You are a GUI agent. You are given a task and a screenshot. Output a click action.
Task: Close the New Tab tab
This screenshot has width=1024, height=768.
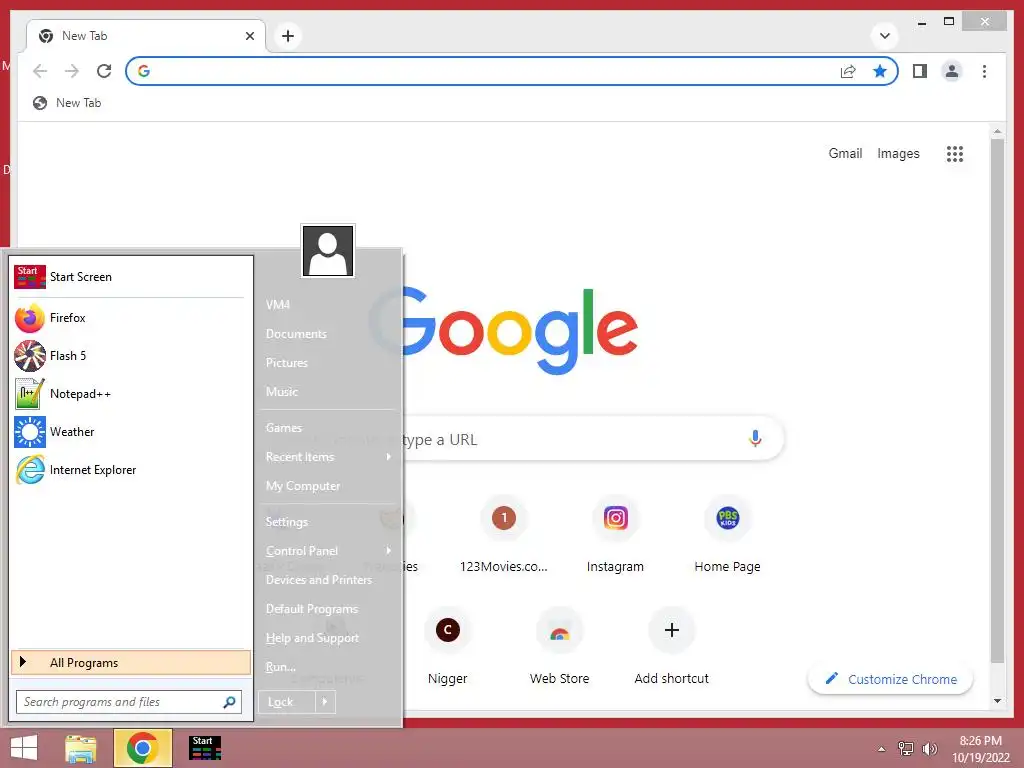pyautogui.click(x=249, y=37)
